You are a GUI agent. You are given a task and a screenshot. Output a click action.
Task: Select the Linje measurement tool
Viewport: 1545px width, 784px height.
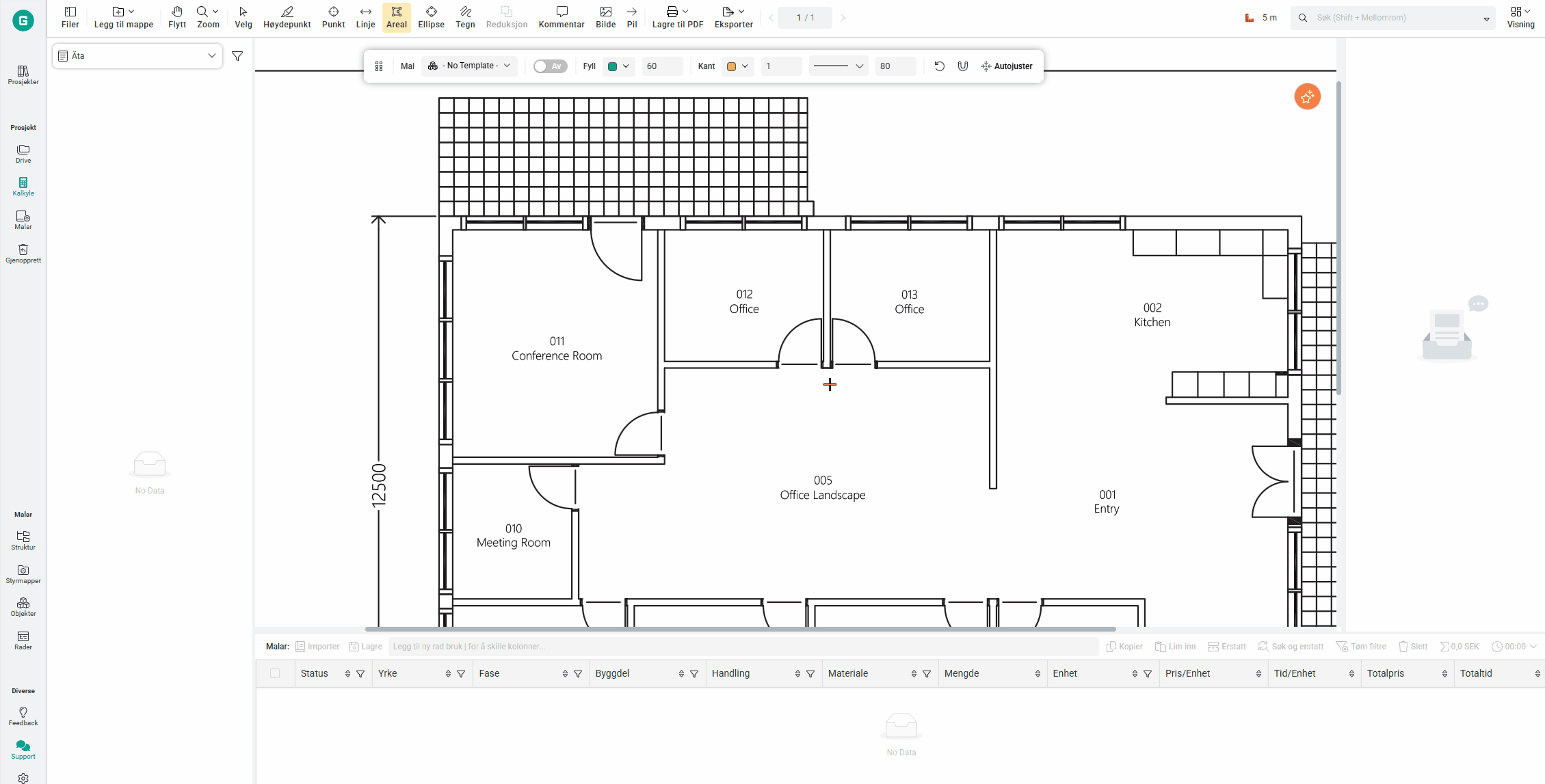[365, 17]
